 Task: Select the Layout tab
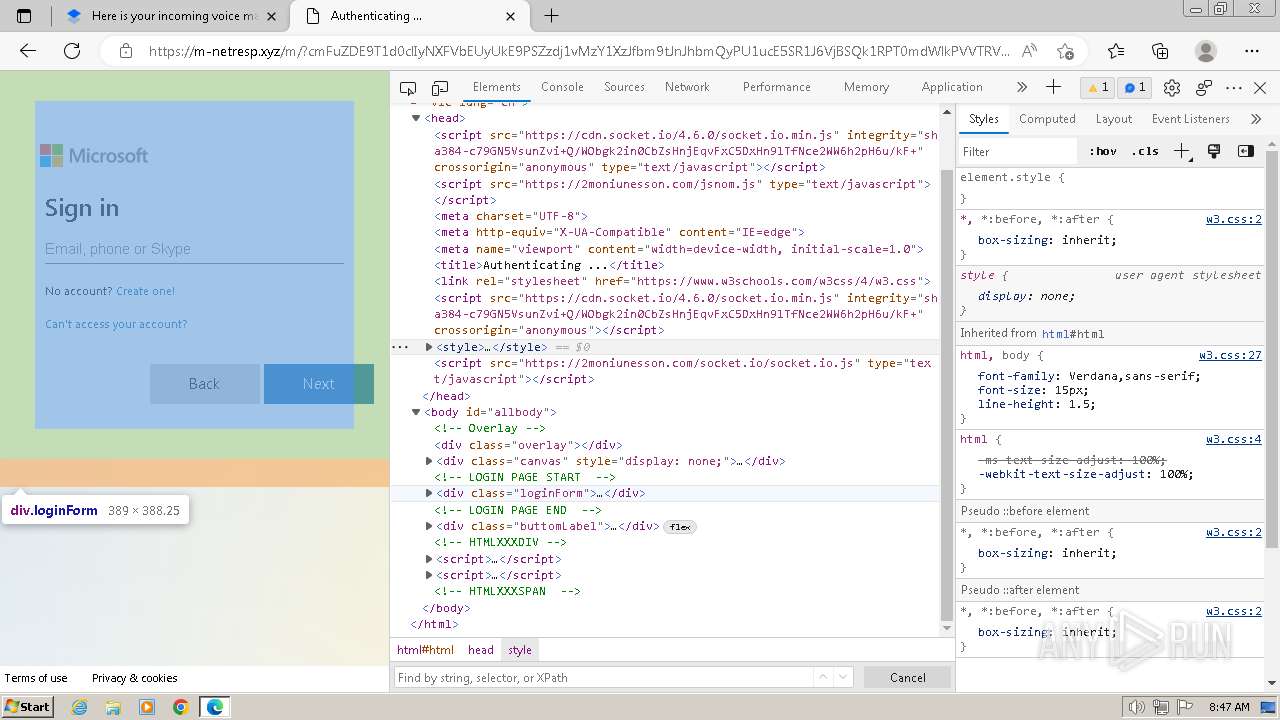[1113, 119]
